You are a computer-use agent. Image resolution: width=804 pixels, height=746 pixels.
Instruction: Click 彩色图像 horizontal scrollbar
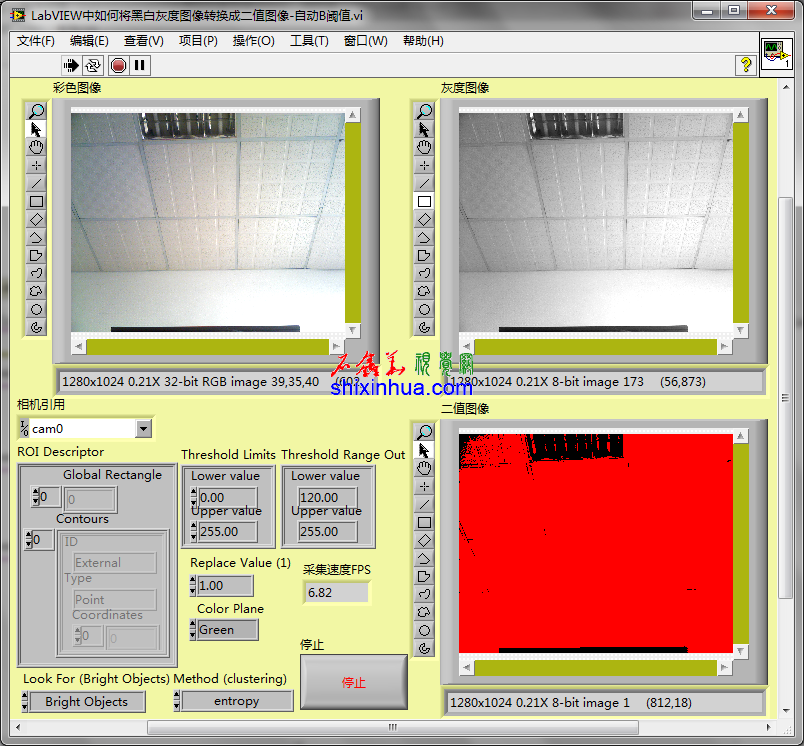207,347
